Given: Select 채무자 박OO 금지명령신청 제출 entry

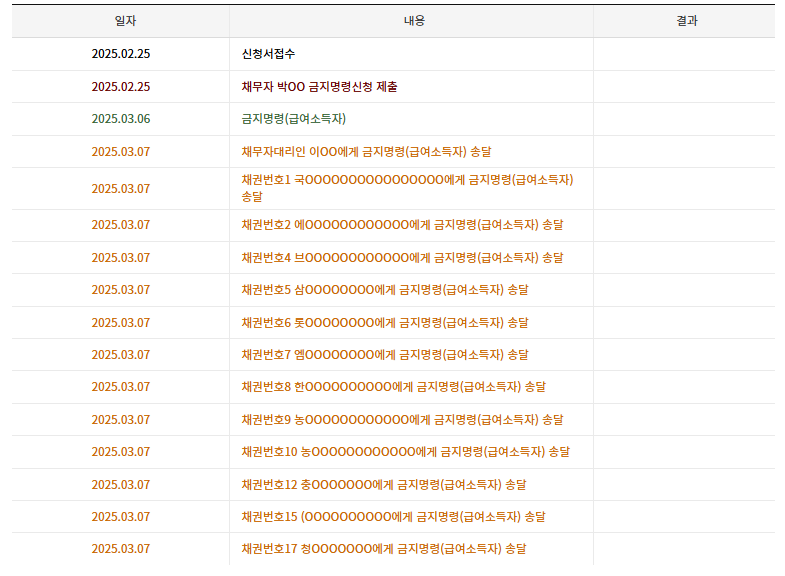Looking at the screenshot, I should (319, 87).
